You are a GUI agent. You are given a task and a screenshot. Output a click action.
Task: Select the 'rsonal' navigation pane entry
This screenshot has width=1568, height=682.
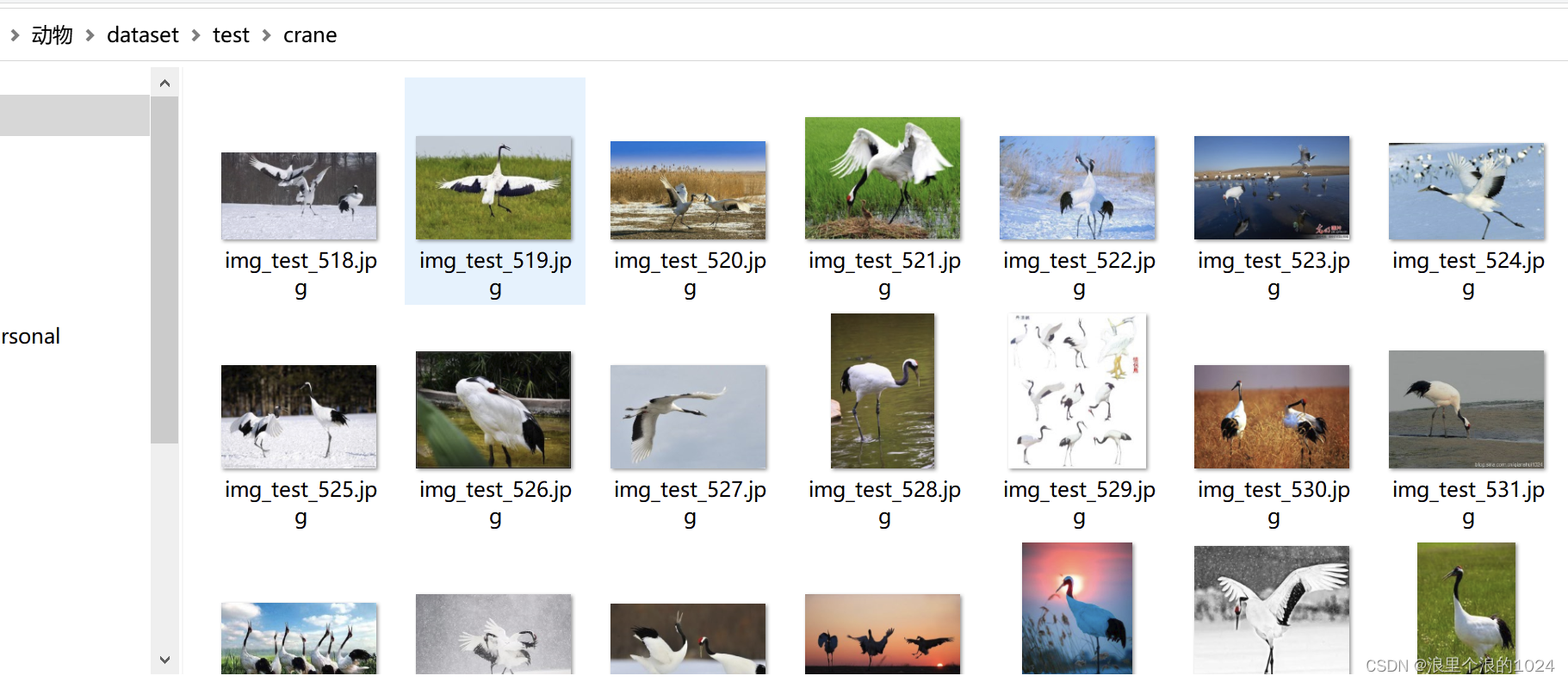31,336
